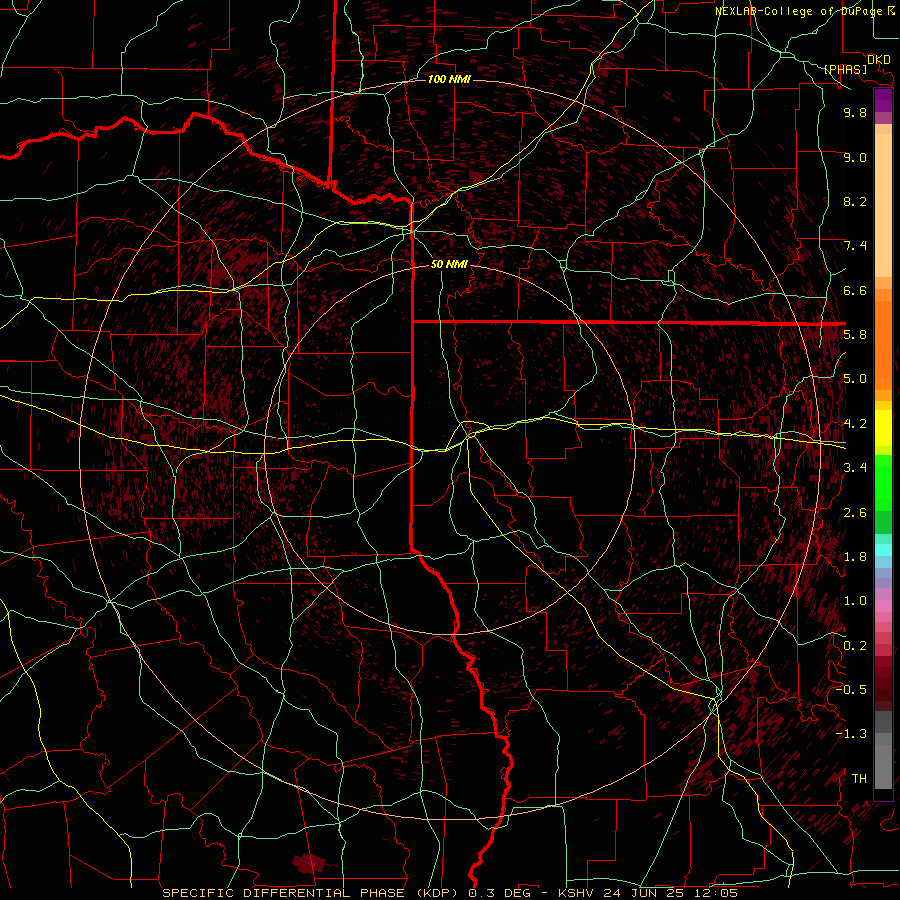Viewport: 900px width, 900px height.
Task: Click the 8.2 legend value
Action: click(x=855, y=201)
